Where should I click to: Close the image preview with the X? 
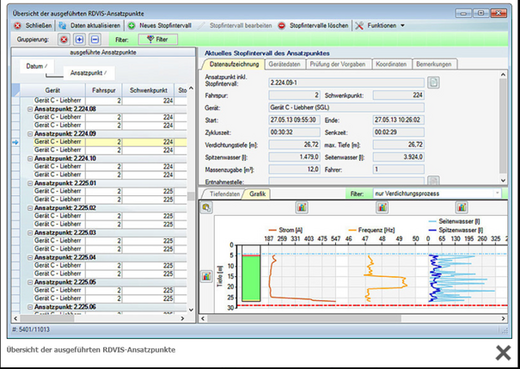[503, 353]
